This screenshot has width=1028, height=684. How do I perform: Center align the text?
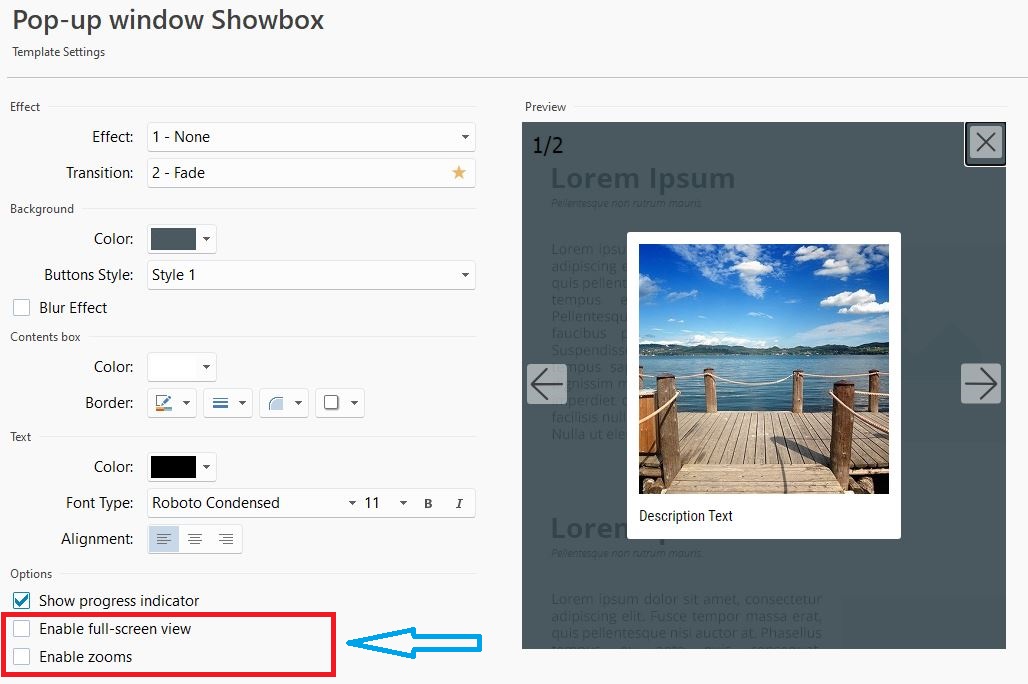click(195, 539)
